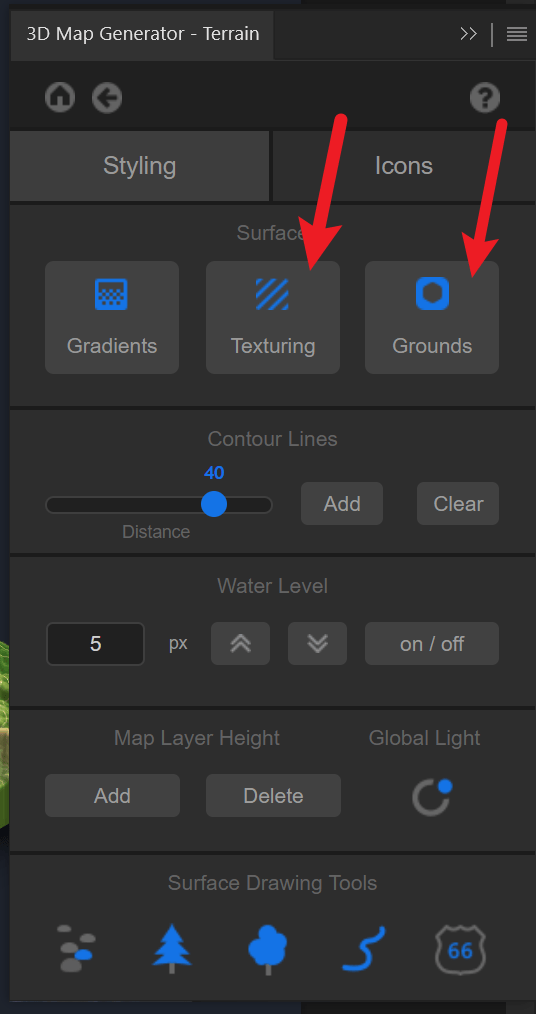
Task: Click the water level px input field
Action: click(x=96, y=643)
